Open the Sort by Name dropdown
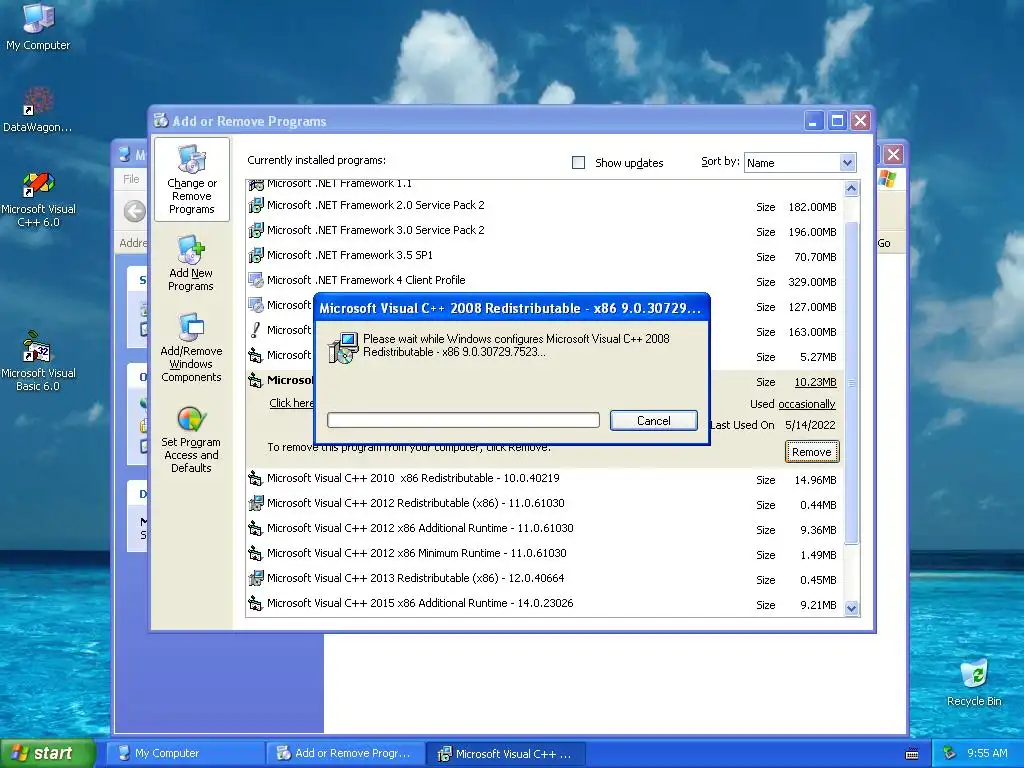Screen dimensions: 1024x768 coord(799,163)
